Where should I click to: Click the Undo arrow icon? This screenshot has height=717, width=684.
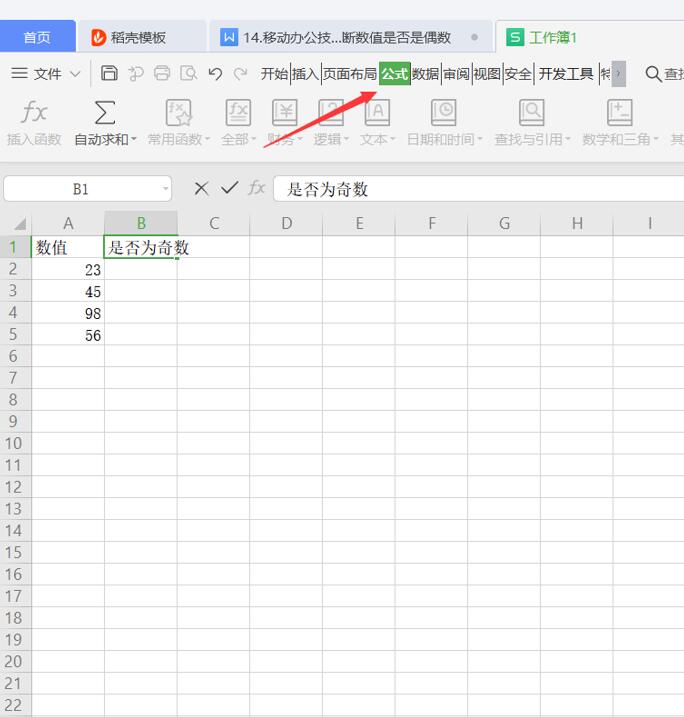tap(215, 74)
